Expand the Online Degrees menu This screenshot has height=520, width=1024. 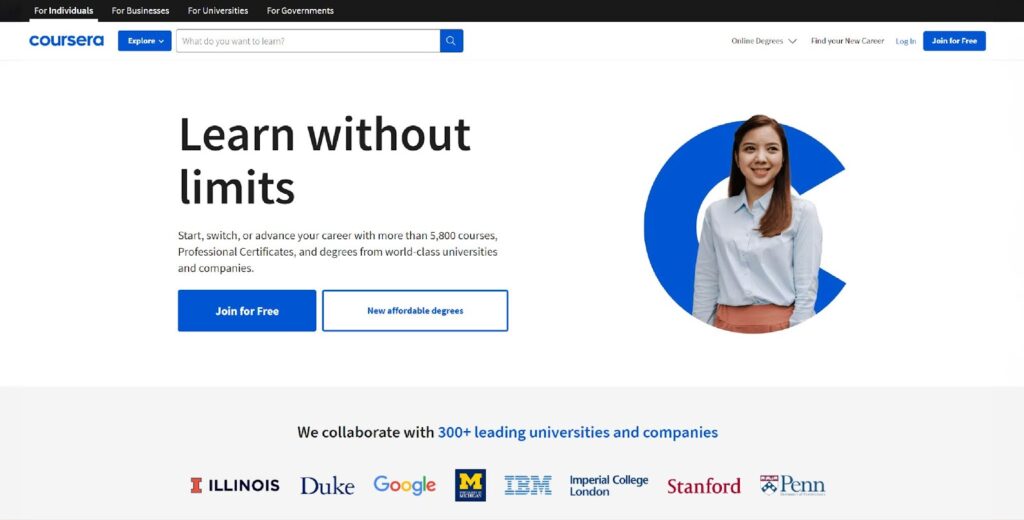point(763,41)
